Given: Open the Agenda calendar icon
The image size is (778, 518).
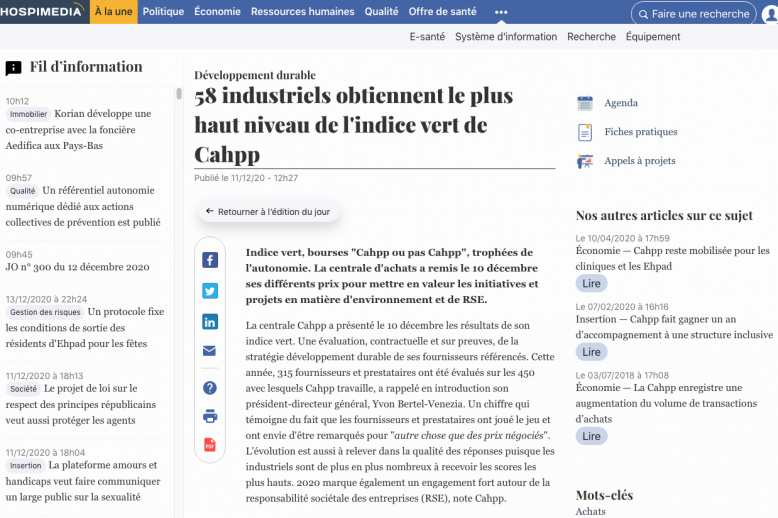Looking at the screenshot, I should (x=585, y=103).
